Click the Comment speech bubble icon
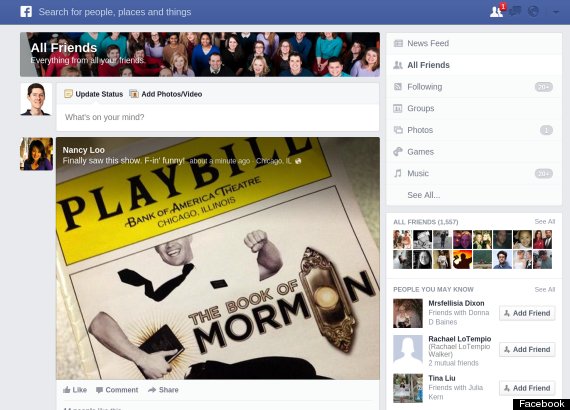This screenshot has width=570, height=410. (x=99, y=390)
